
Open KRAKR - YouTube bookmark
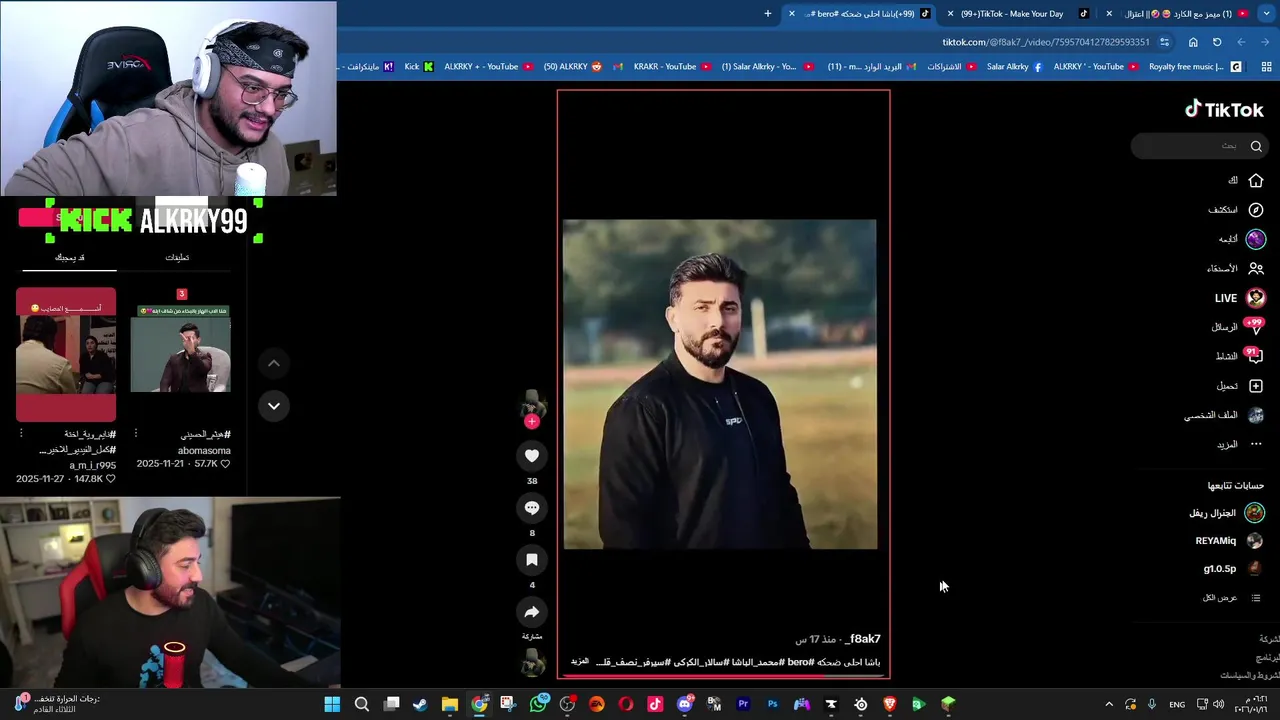(x=672, y=67)
